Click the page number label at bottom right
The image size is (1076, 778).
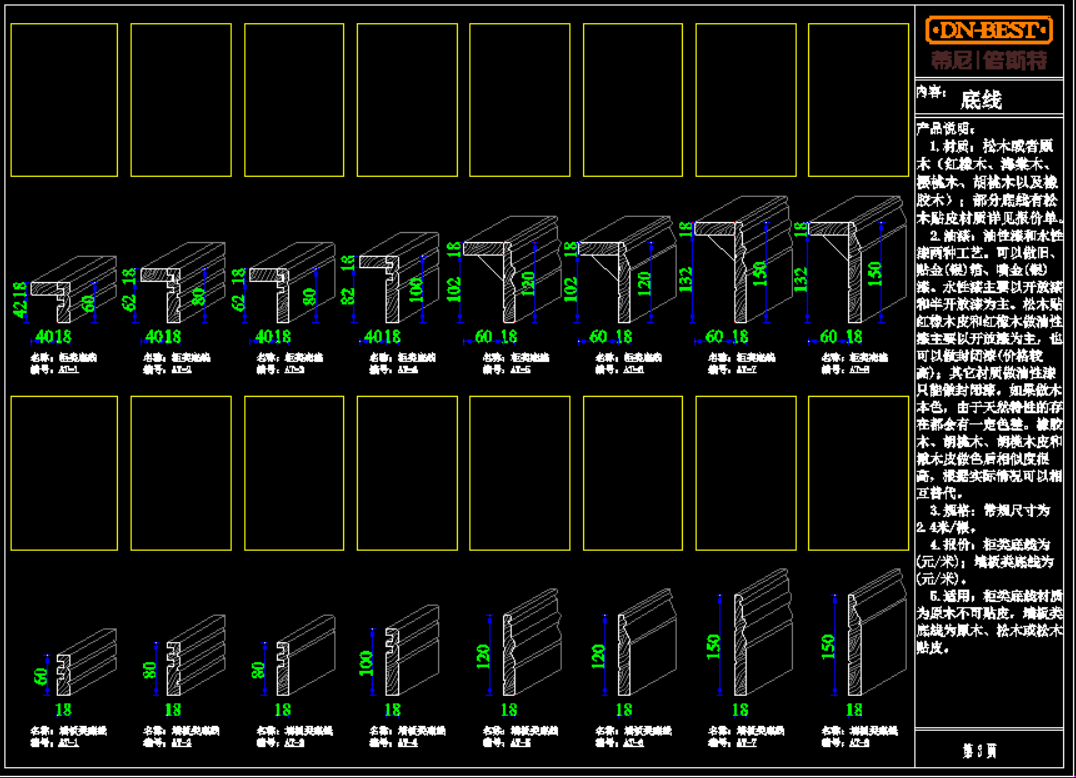click(x=980, y=750)
